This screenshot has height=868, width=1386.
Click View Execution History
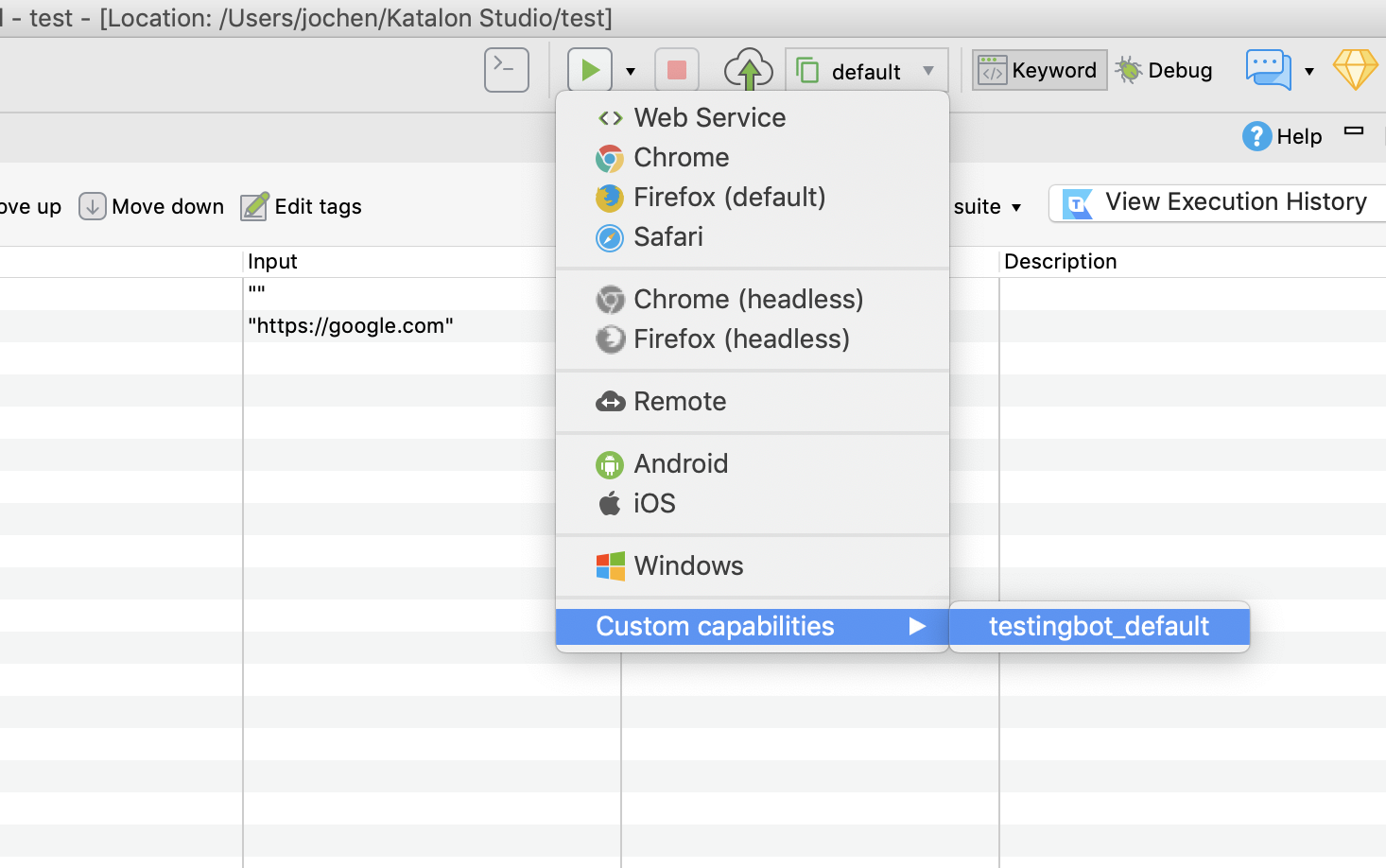pyautogui.click(x=1216, y=202)
